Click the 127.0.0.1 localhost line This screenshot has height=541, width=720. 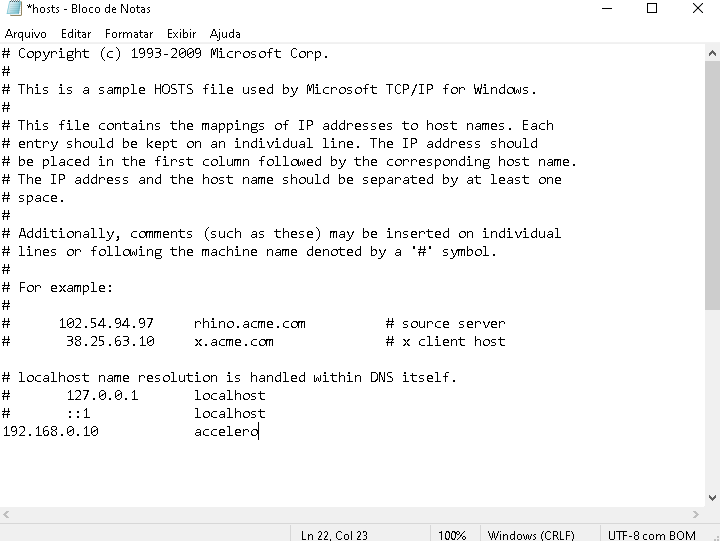point(134,395)
